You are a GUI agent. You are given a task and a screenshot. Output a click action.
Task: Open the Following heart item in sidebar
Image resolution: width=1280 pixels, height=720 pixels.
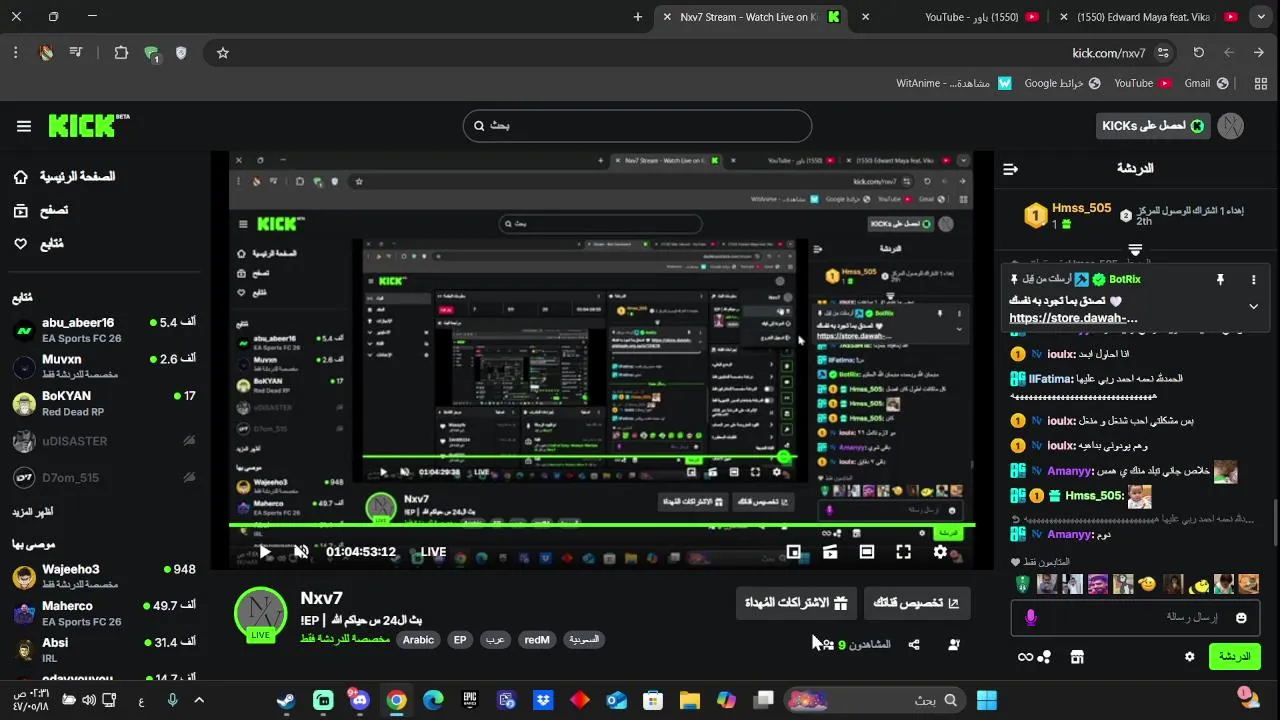point(38,244)
